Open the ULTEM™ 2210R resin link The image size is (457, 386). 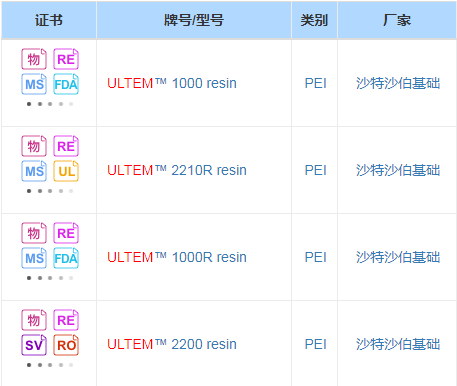[x=177, y=170]
